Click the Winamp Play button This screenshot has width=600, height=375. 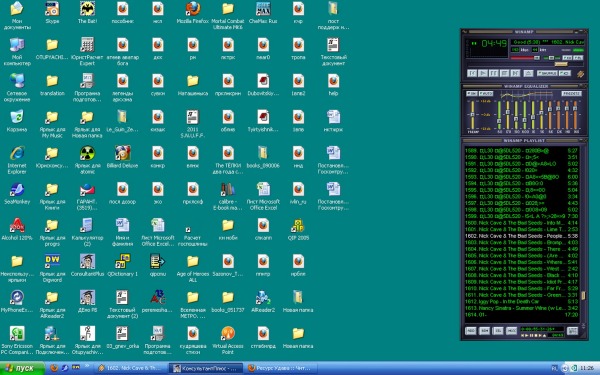click(x=483, y=73)
